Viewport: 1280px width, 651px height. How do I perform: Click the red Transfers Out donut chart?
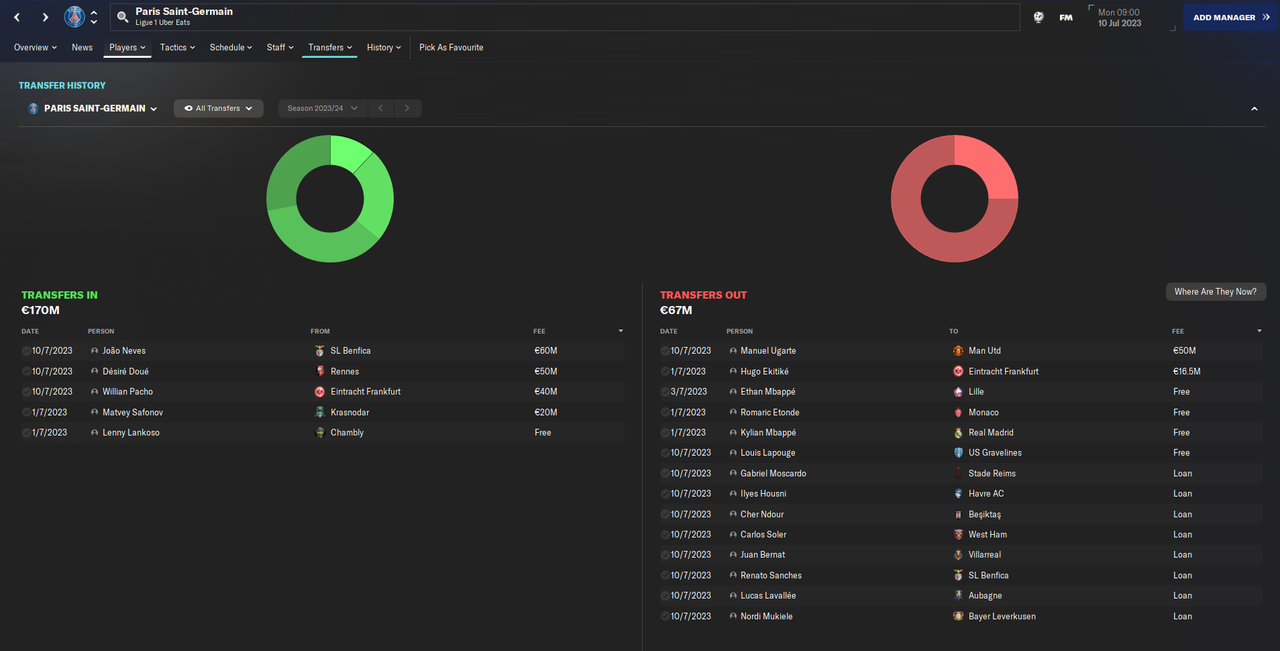pyautogui.click(x=955, y=199)
